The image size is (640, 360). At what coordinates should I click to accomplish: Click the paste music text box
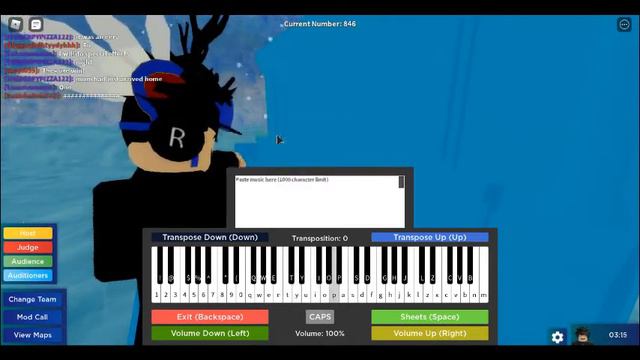(317, 201)
